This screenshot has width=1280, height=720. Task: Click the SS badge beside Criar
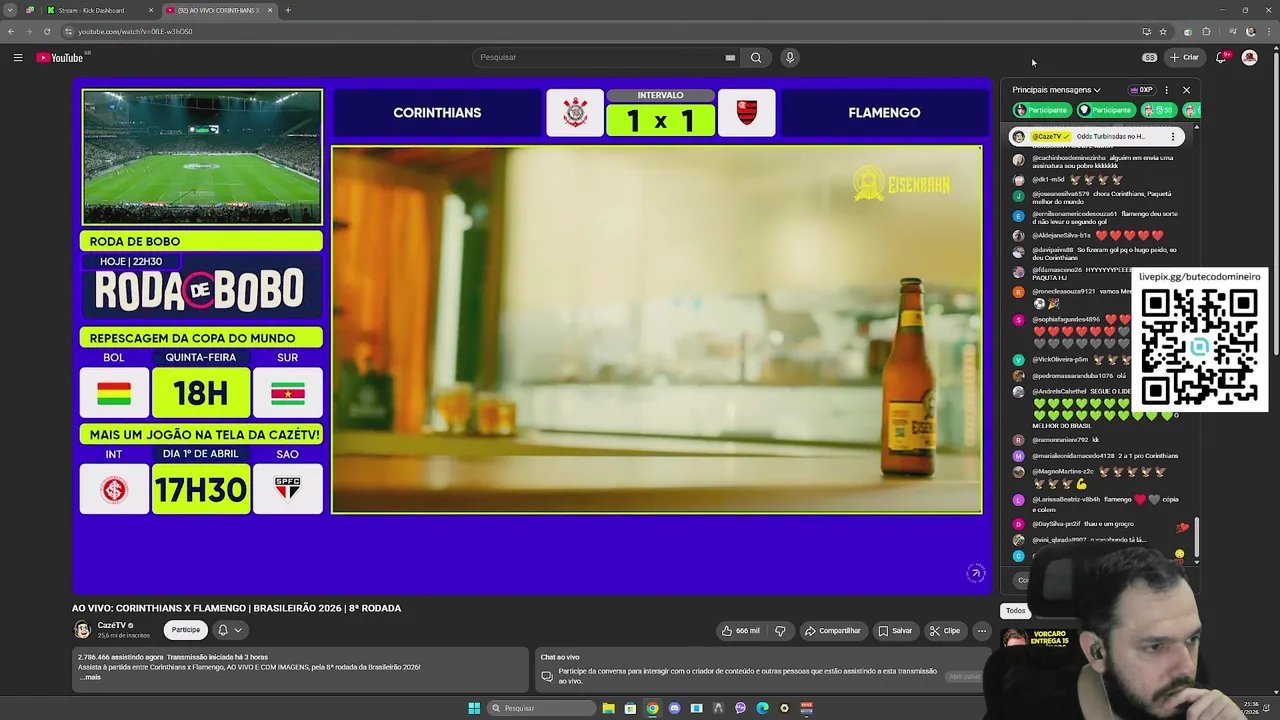pyautogui.click(x=1150, y=57)
